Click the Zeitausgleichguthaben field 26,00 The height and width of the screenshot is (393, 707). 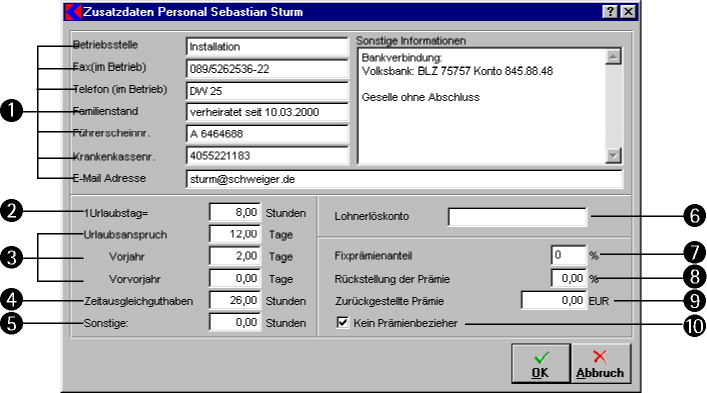[x=235, y=300]
